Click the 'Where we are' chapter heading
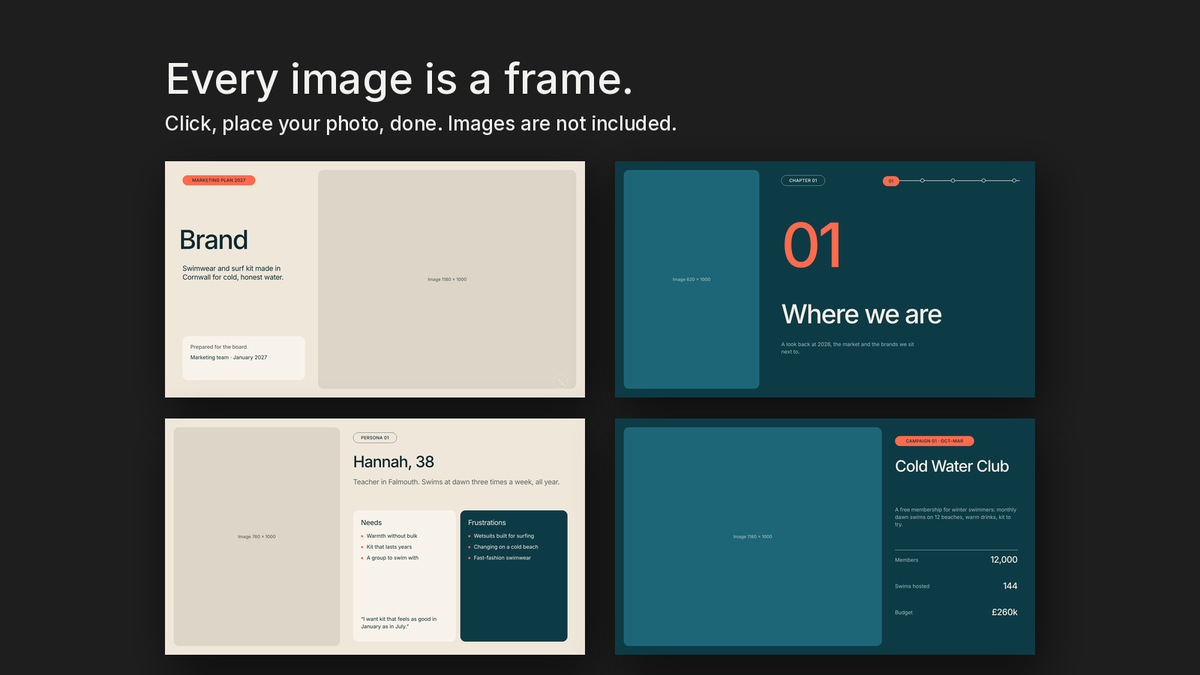 (x=861, y=314)
